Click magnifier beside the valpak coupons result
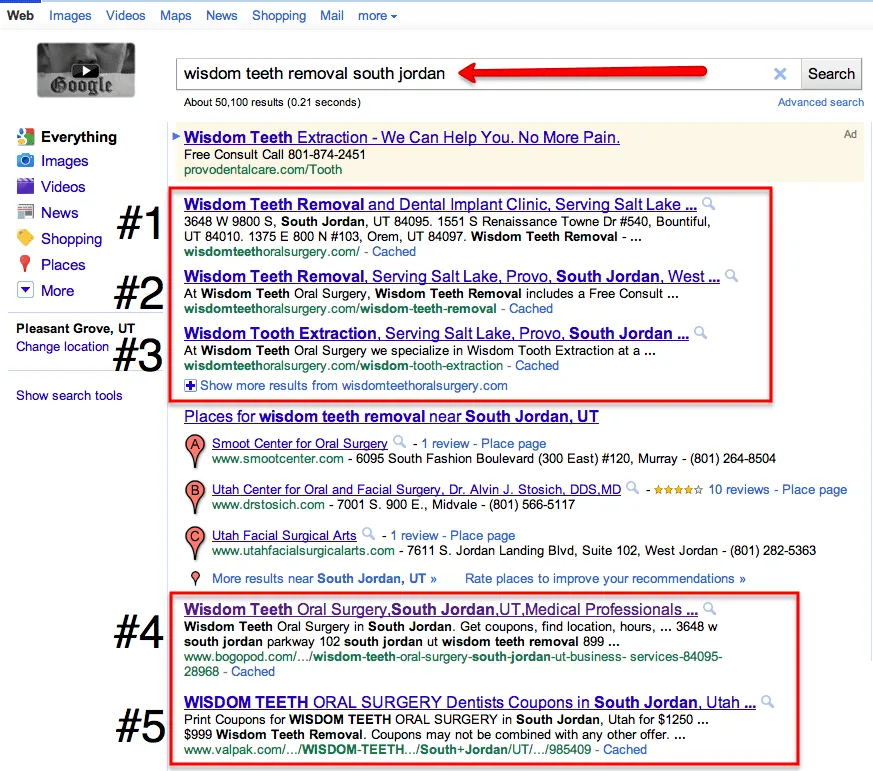This screenshot has height=771, width=873. [768, 701]
